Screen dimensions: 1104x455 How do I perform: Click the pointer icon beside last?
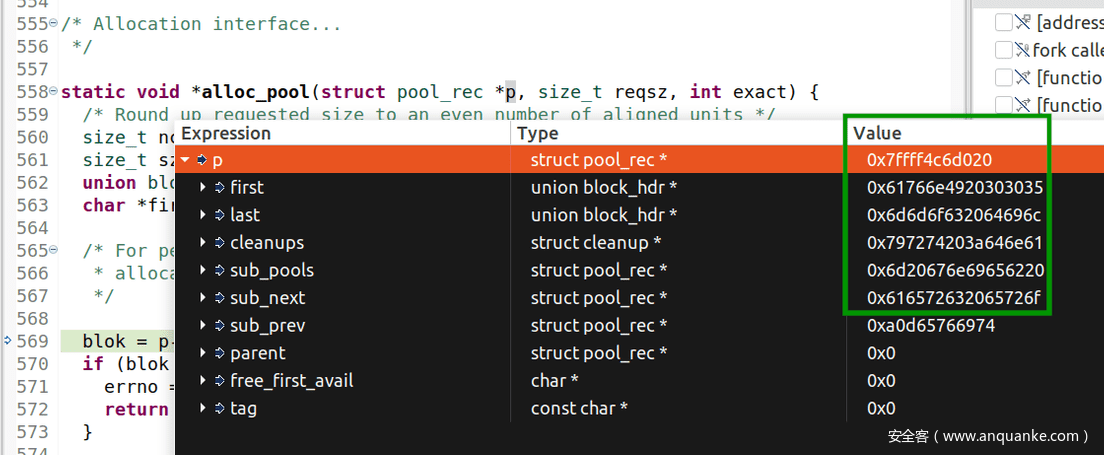coord(220,215)
